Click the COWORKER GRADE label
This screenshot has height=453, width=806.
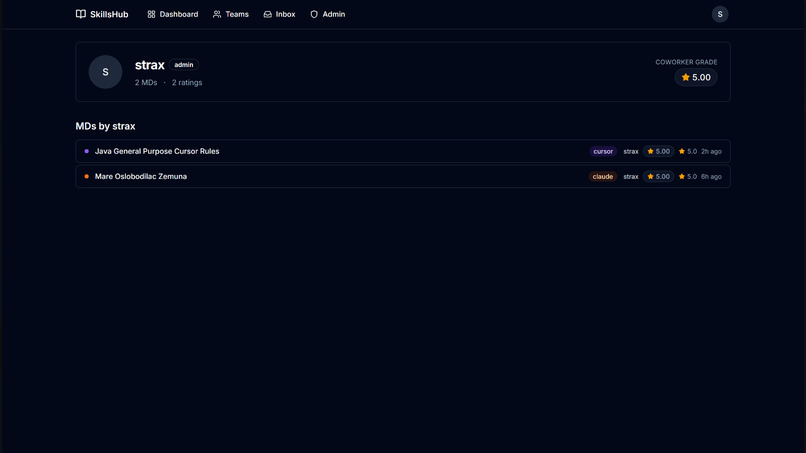(686, 62)
